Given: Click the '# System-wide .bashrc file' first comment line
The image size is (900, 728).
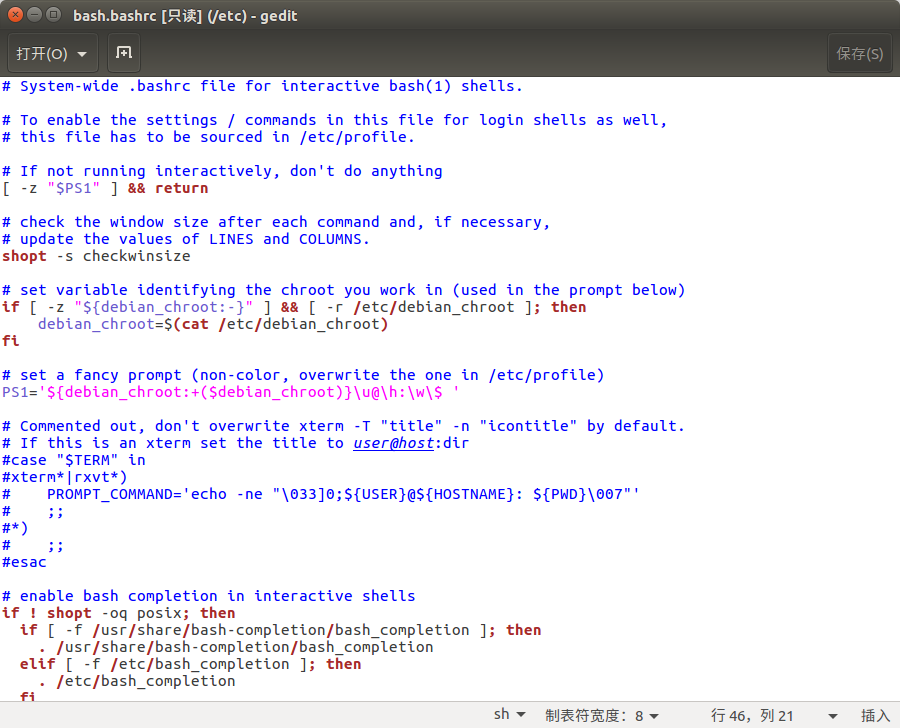Looking at the screenshot, I should pos(262,86).
